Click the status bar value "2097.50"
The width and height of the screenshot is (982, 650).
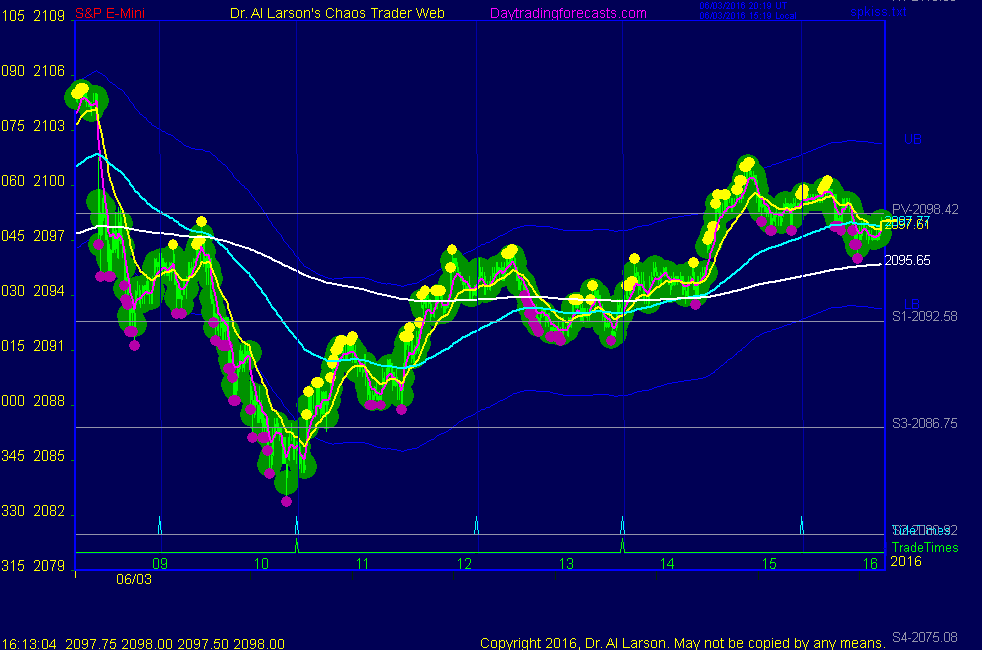pyautogui.click(x=203, y=643)
